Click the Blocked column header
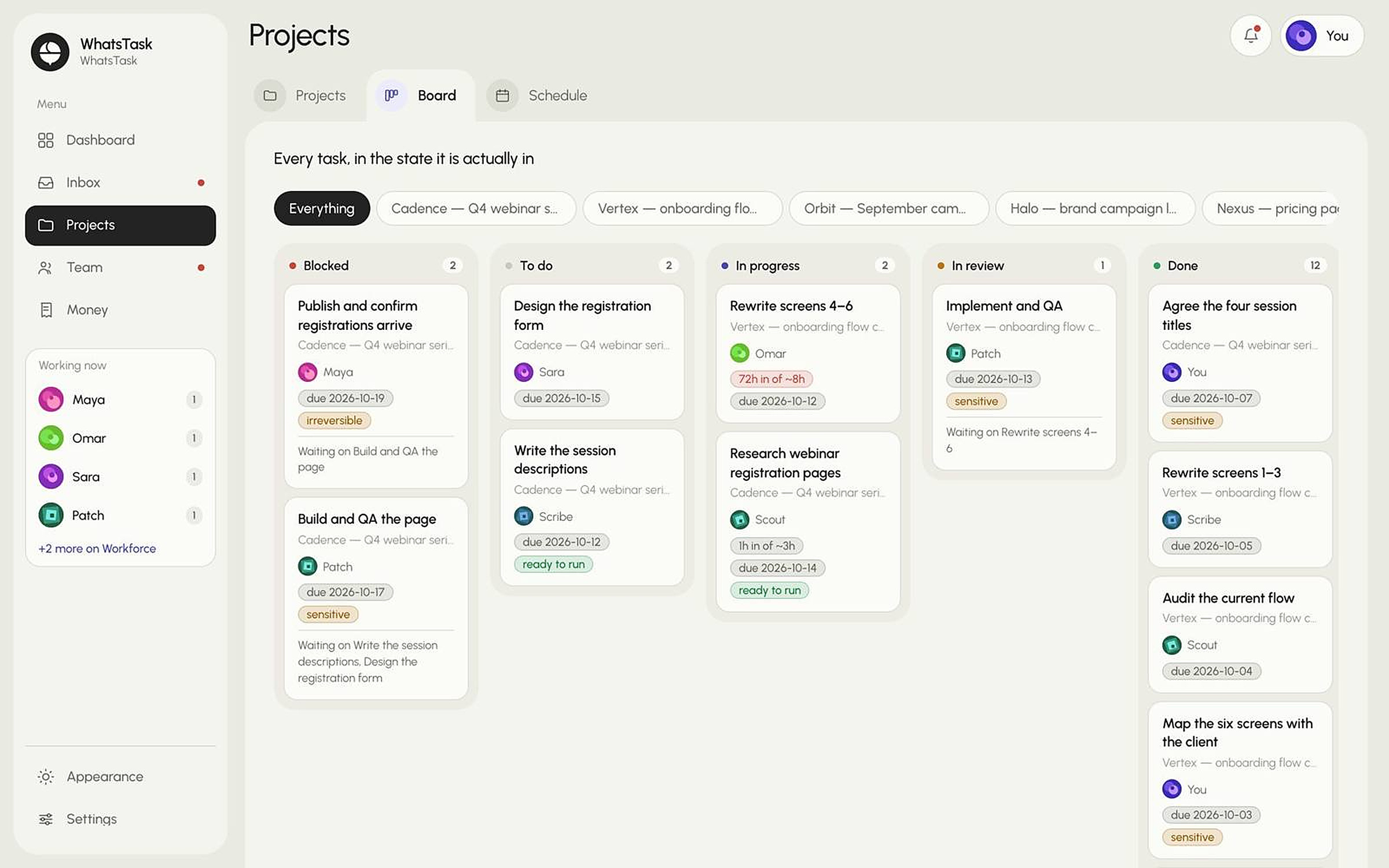This screenshot has height=868, width=1389. (x=376, y=265)
